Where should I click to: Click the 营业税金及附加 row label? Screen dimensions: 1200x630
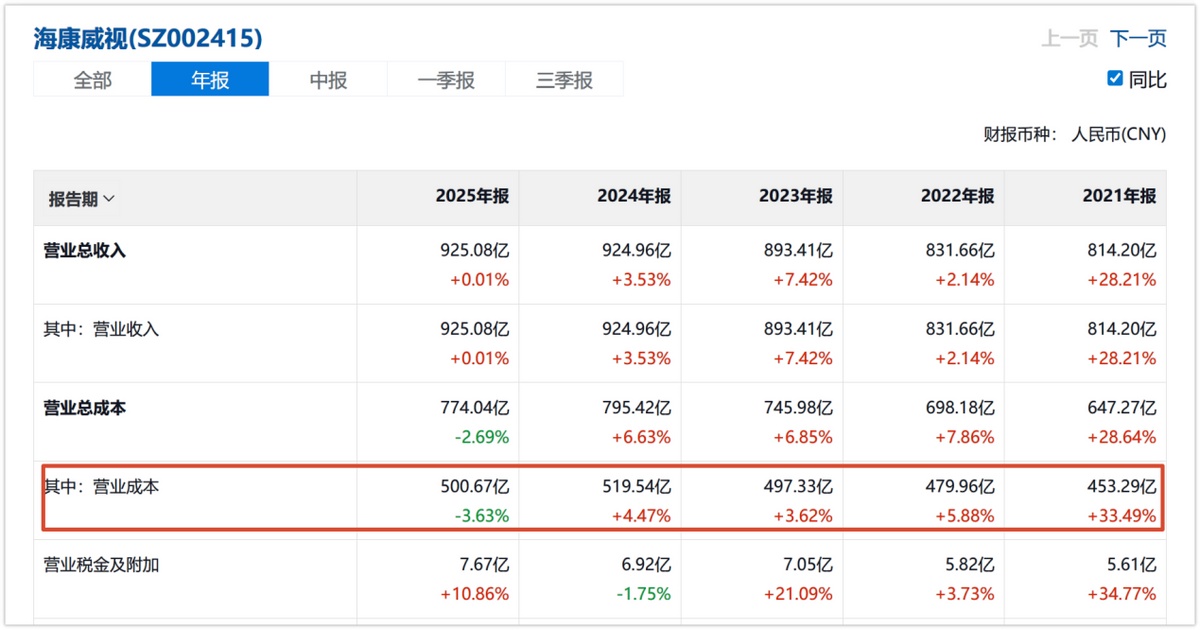click(101, 565)
